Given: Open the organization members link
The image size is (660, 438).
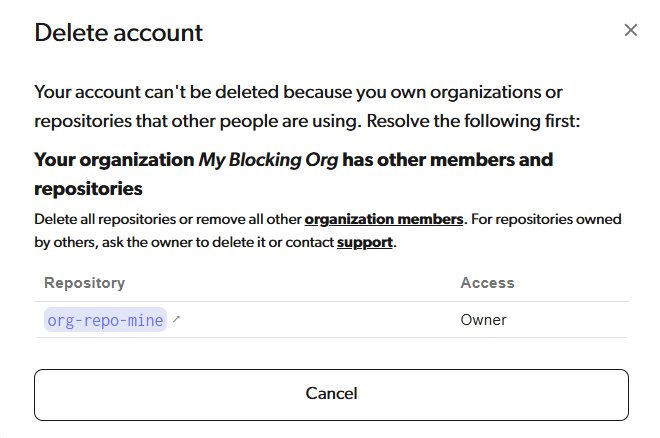Looking at the screenshot, I should click(x=383, y=219).
